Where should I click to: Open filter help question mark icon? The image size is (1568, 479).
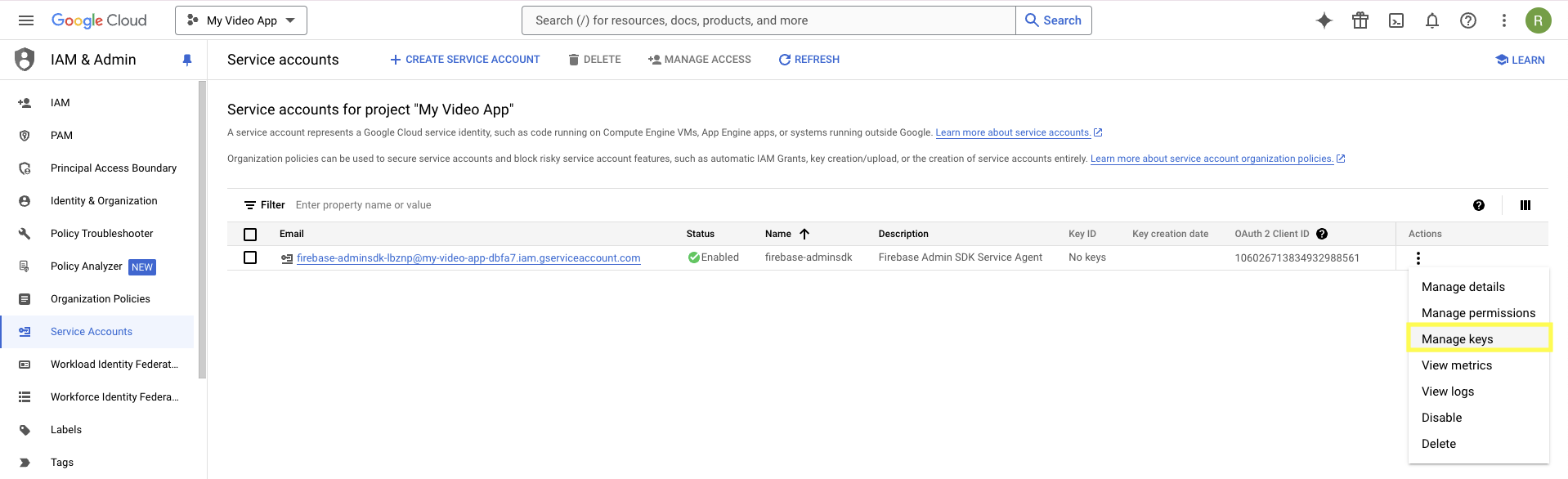click(1479, 205)
